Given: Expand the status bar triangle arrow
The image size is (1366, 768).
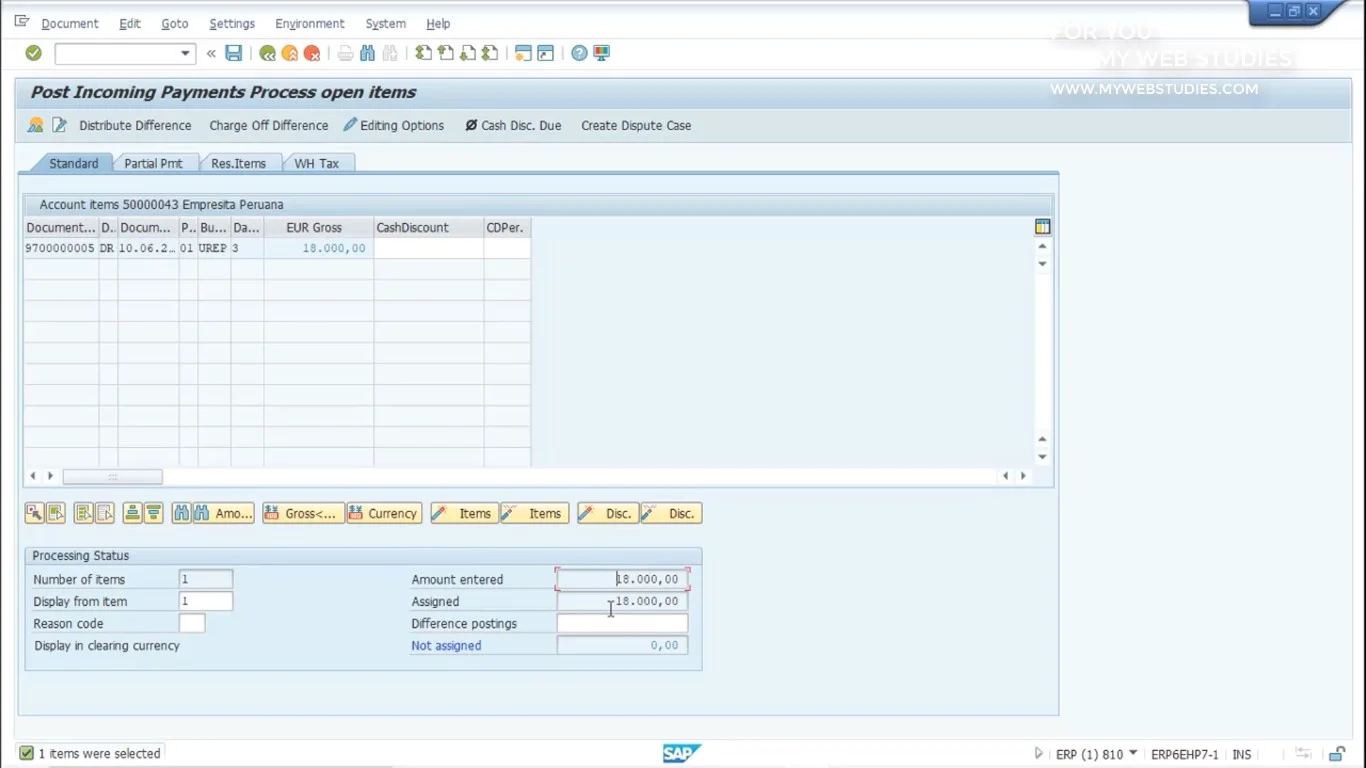Looking at the screenshot, I should click(x=1038, y=754).
